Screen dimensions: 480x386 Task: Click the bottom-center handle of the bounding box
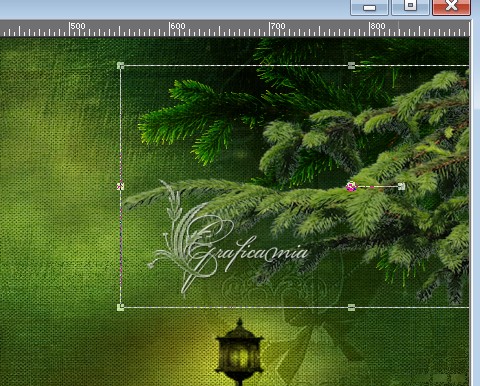351,307
